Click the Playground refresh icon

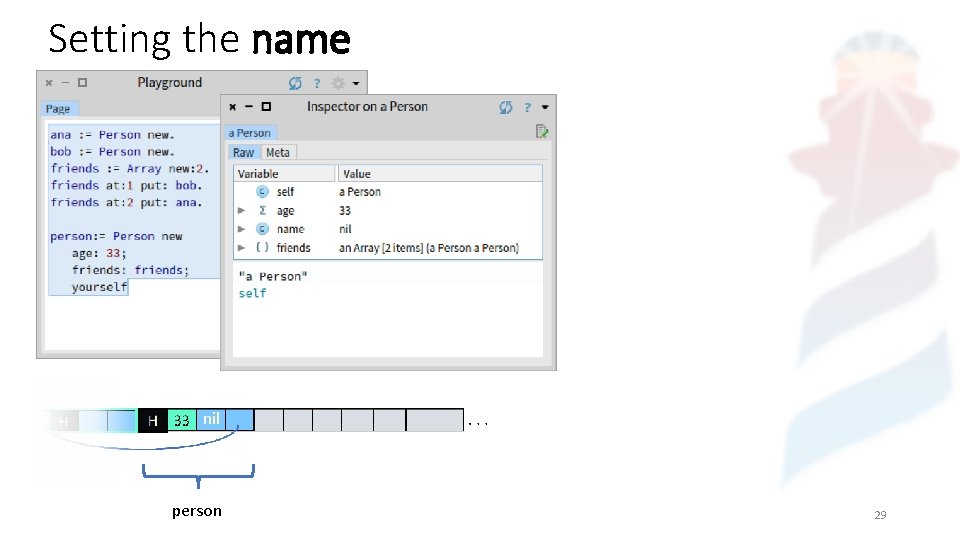click(295, 83)
